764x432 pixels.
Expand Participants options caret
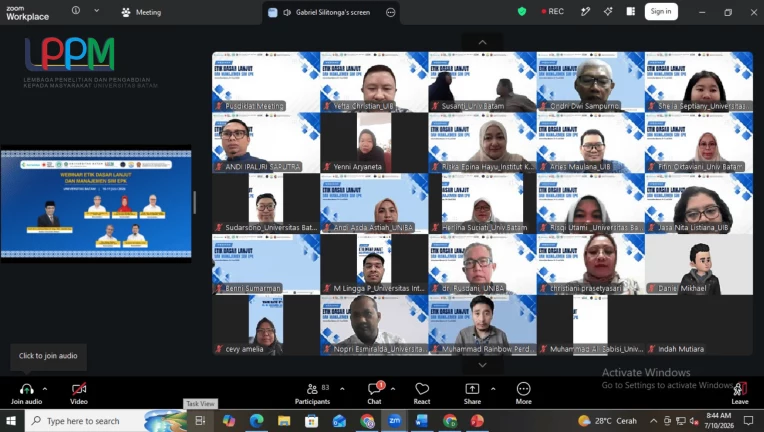click(x=342, y=389)
